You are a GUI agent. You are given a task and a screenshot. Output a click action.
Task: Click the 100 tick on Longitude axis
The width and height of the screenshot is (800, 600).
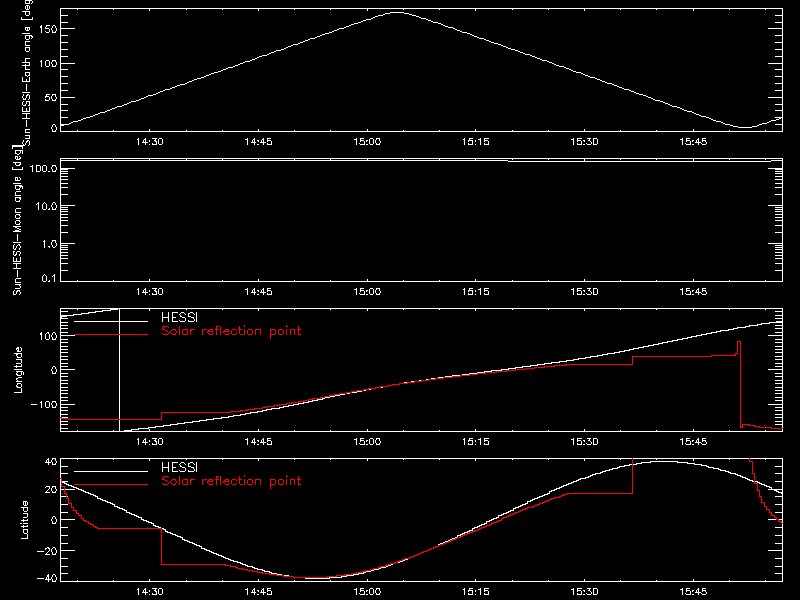click(x=48, y=336)
